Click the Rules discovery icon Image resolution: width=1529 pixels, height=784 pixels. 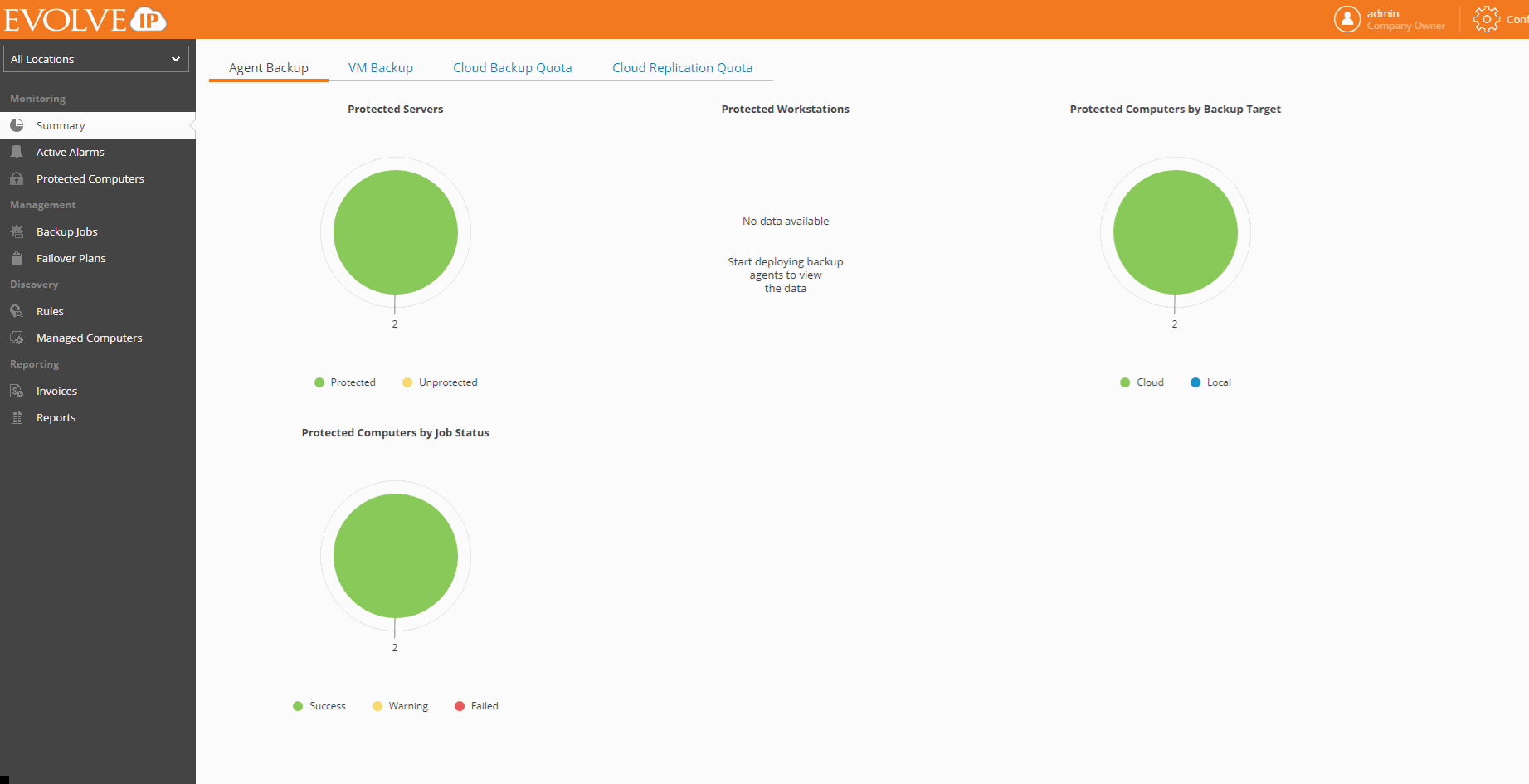pyautogui.click(x=17, y=311)
